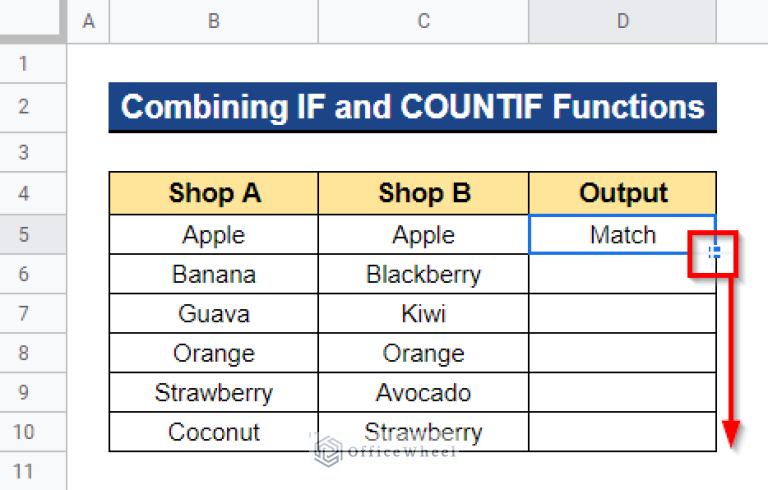The width and height of the screenshot is (768, 490).
Task: Select the Blackberry cell in Shop B
Action: [424, 274]
